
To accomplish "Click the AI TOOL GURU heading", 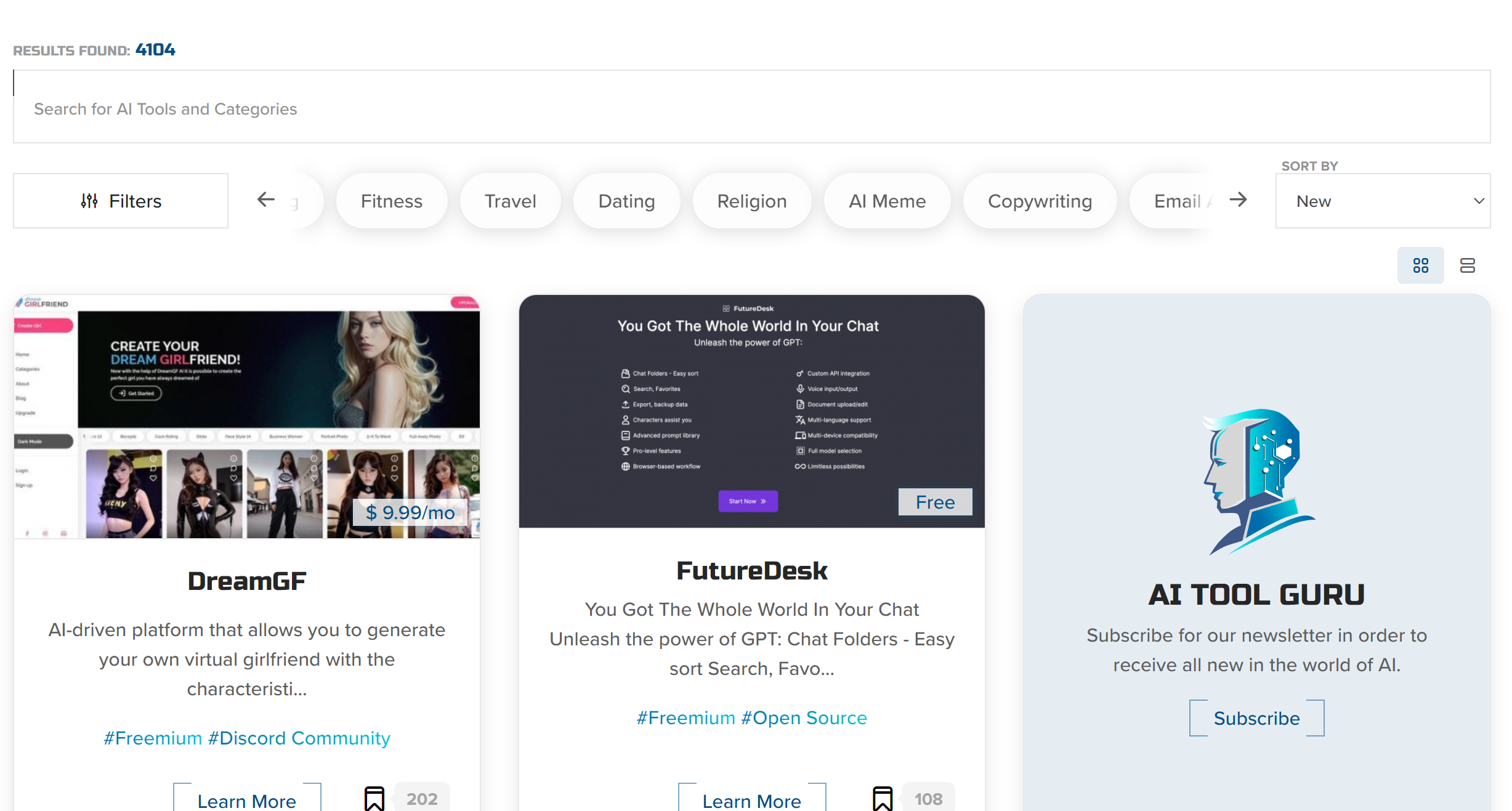I will tap(1257, 594).
